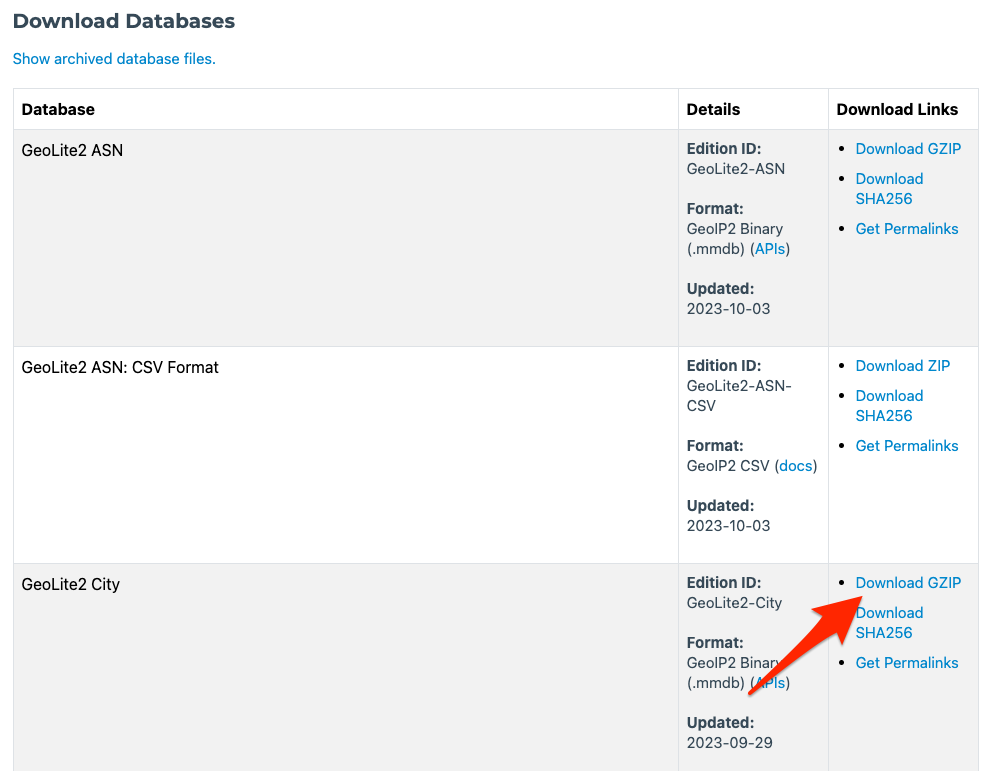Get Permalinks for GeoLite2 City
Image resolution: width=1001 pixels, height=771 pixels.
(907, 662)
